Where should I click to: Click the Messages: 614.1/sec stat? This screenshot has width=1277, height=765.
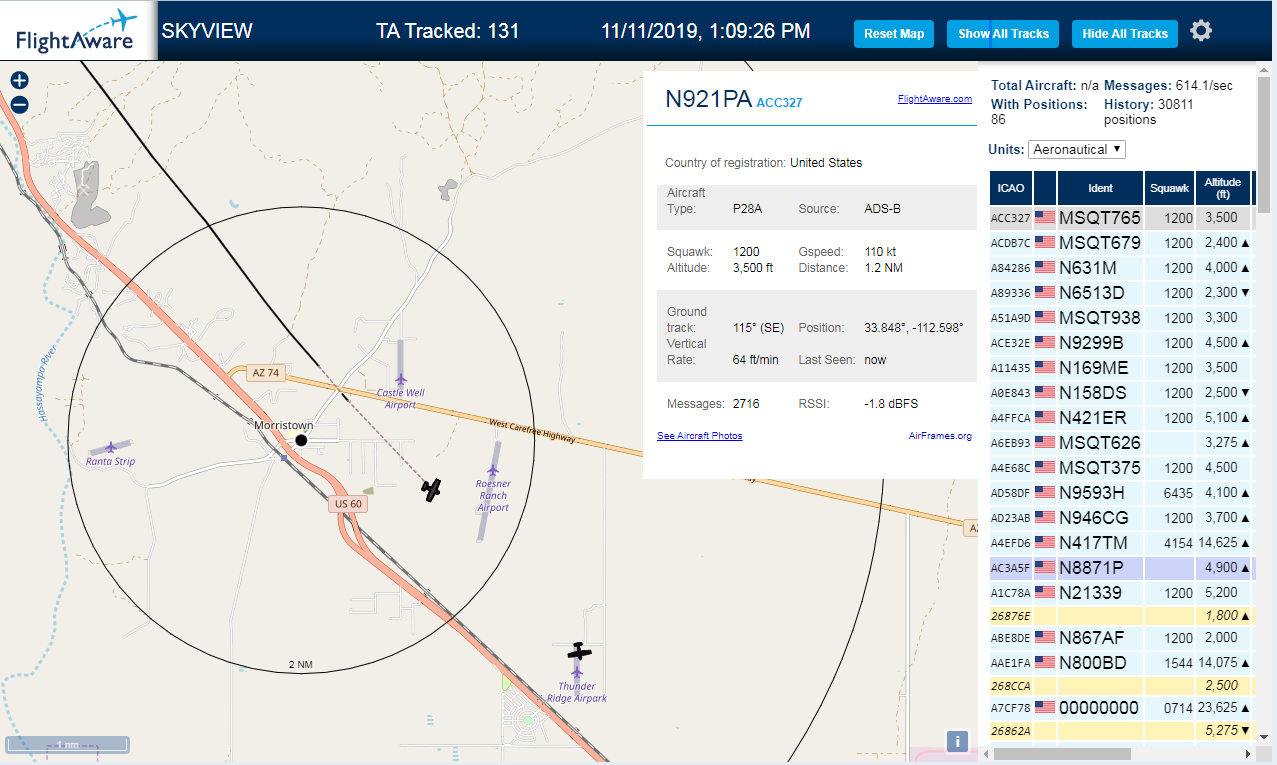pos(1169,86)
